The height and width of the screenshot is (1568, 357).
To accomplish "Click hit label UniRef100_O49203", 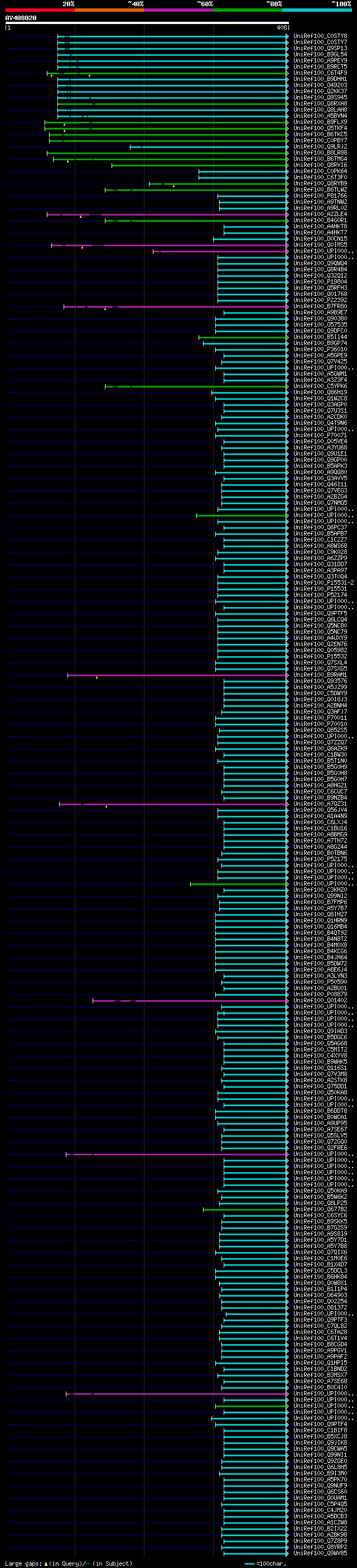I will (320, 85).
